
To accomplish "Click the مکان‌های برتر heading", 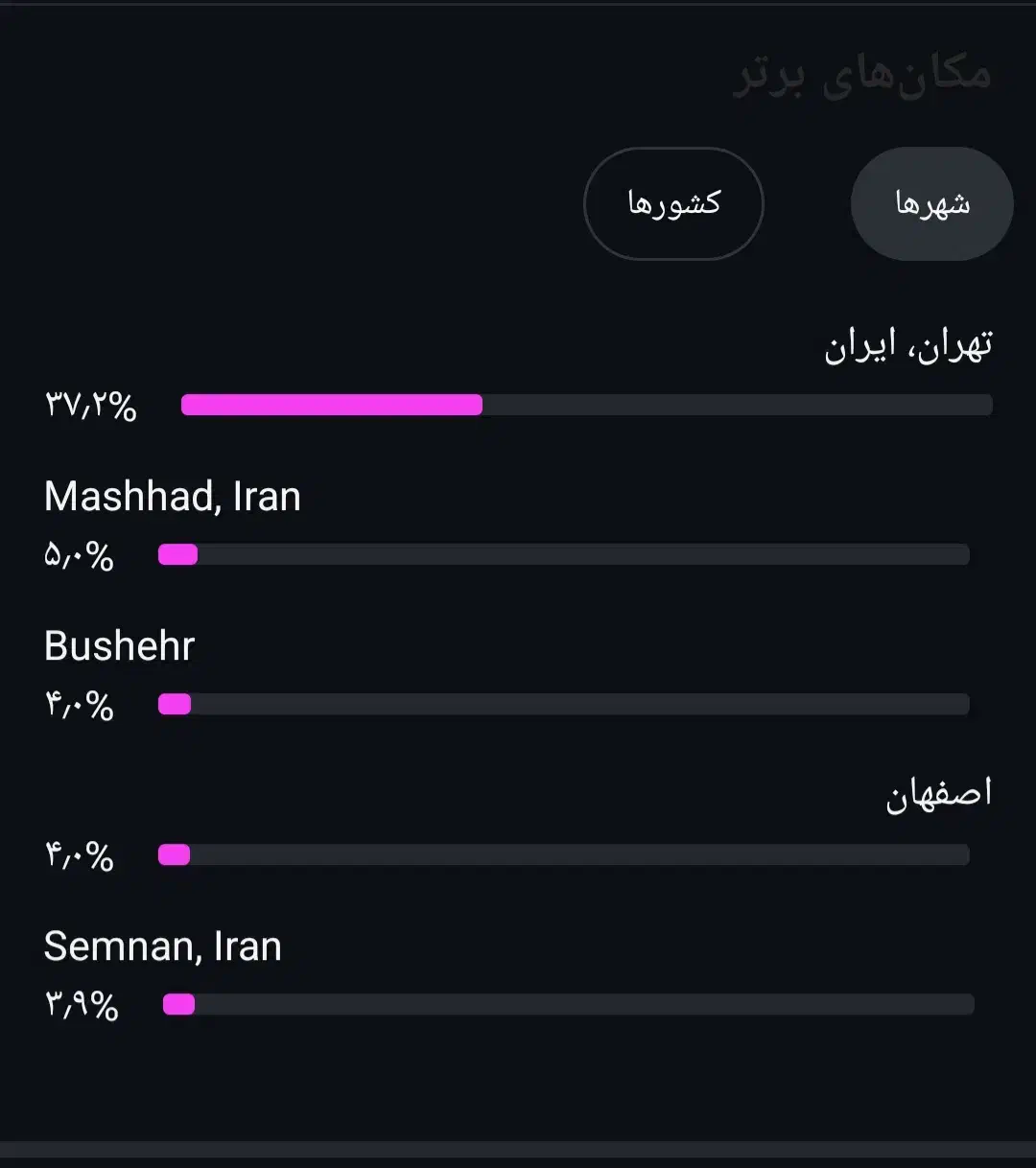I will tap(861, 76).
